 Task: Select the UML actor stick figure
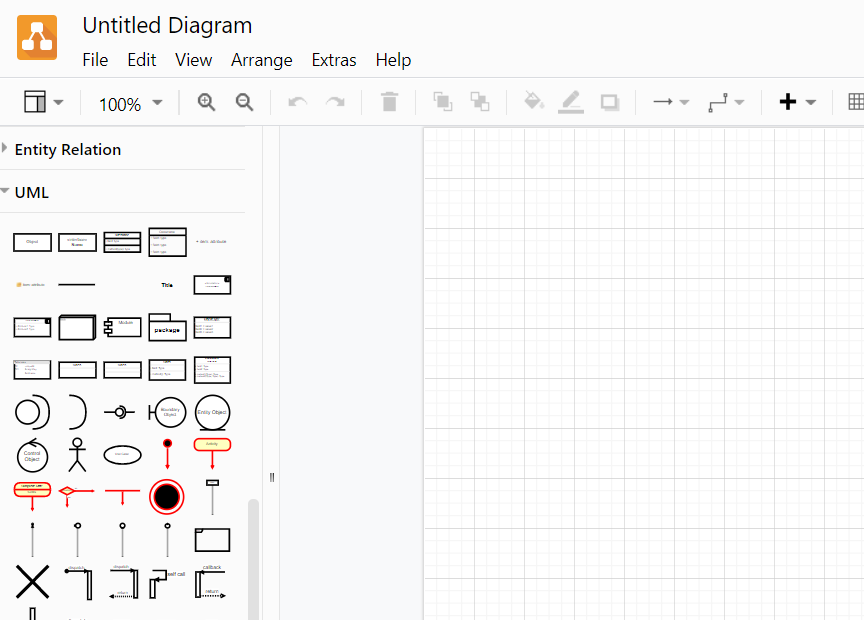click(x=77, y=455)
